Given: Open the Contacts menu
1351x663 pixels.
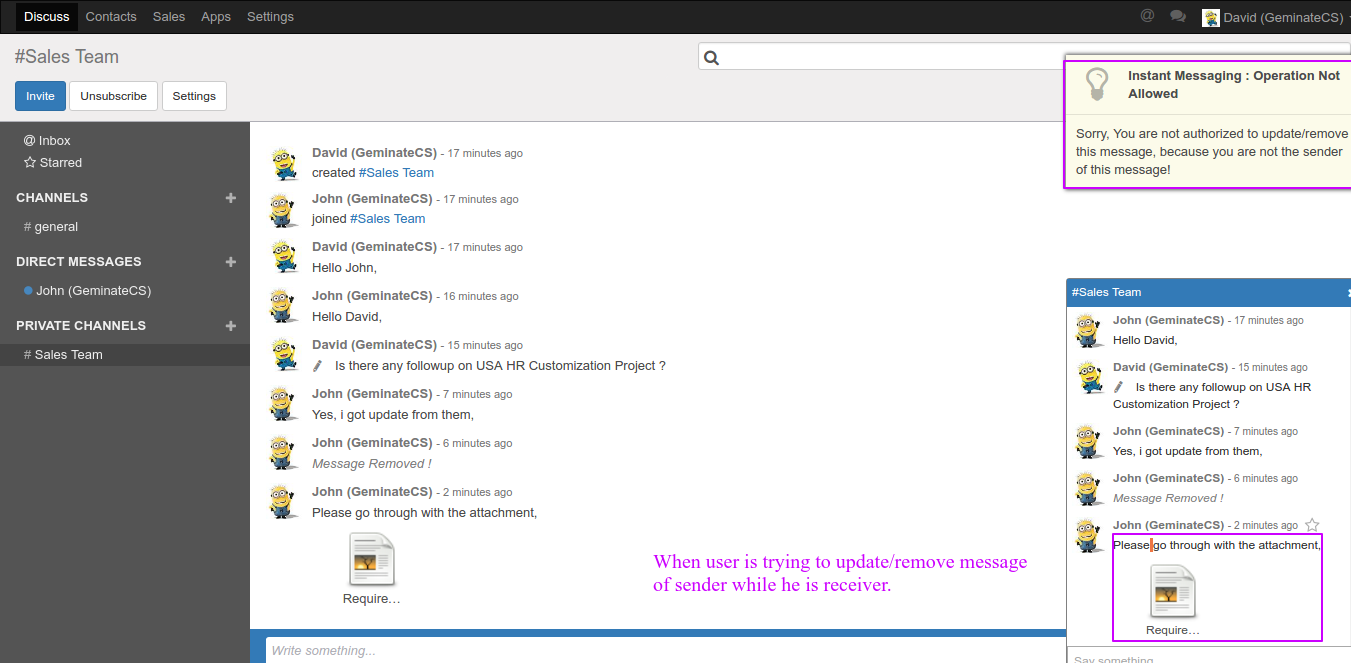Looking at the screenshot, I should pos(111,16).
